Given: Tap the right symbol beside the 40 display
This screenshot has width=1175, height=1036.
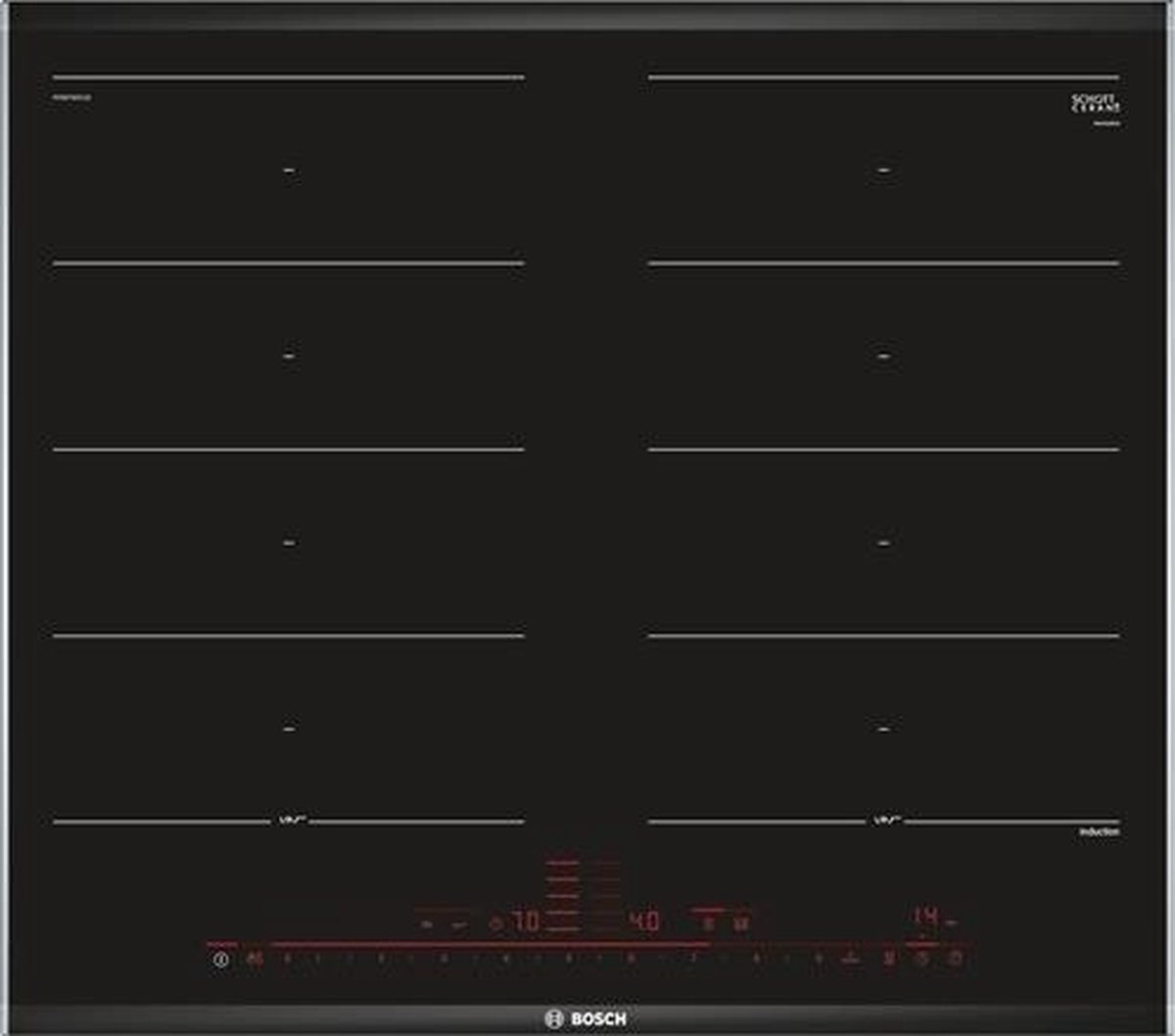Looking at the screenshot, I should [x=742, y=922].
